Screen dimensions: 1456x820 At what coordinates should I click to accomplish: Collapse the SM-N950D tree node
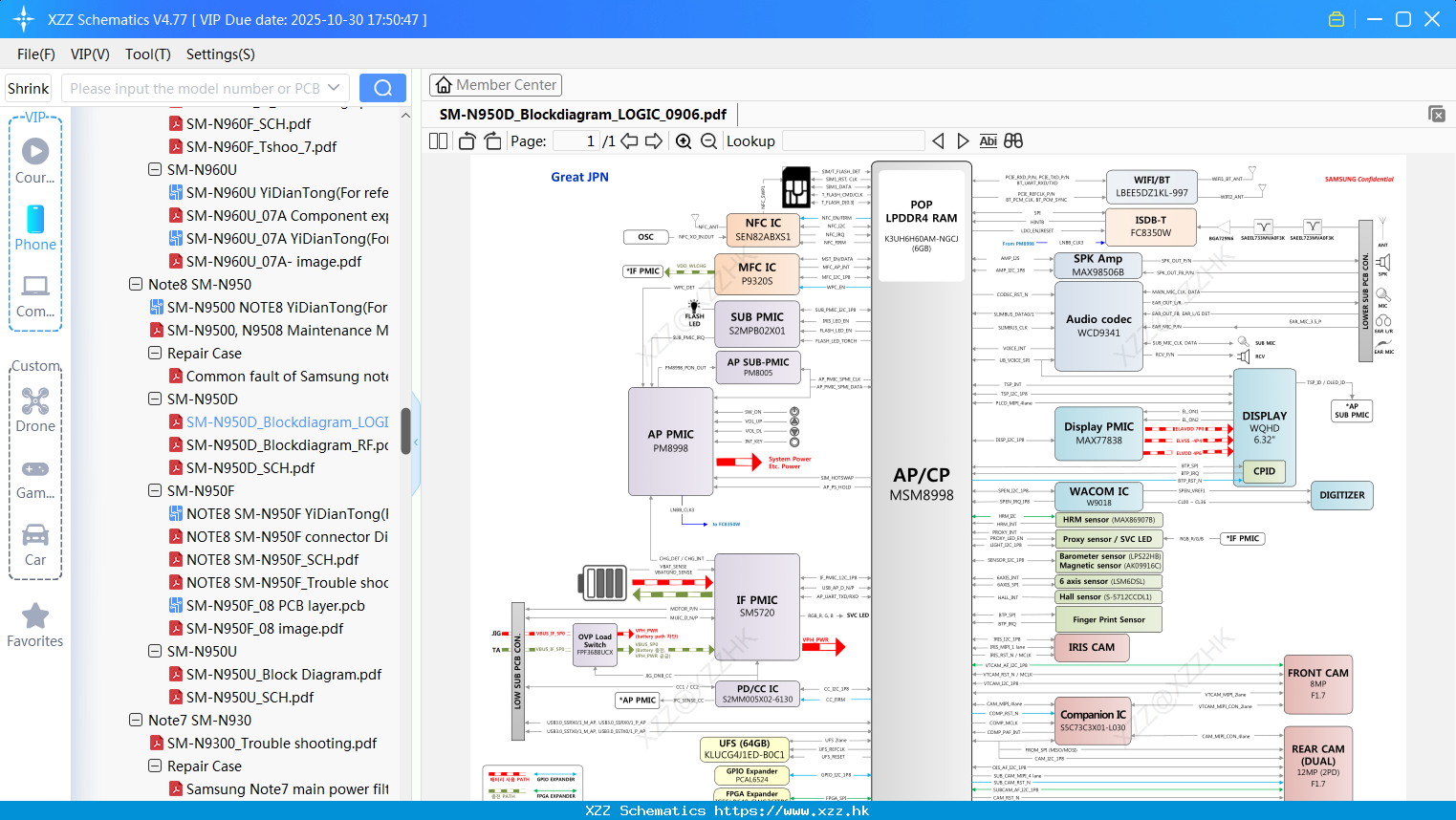pos(155,399)
